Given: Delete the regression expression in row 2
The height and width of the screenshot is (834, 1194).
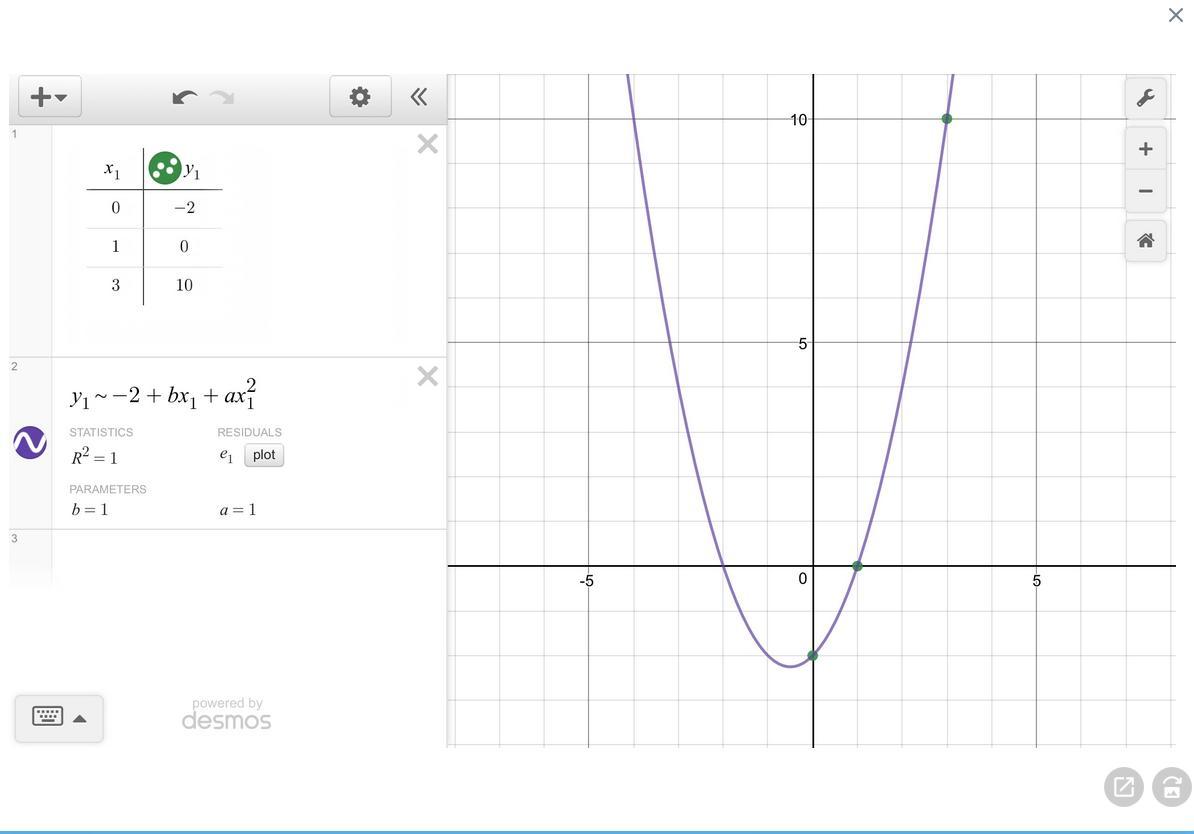Looking at the screenshot, I should click(x=428, y=376).
